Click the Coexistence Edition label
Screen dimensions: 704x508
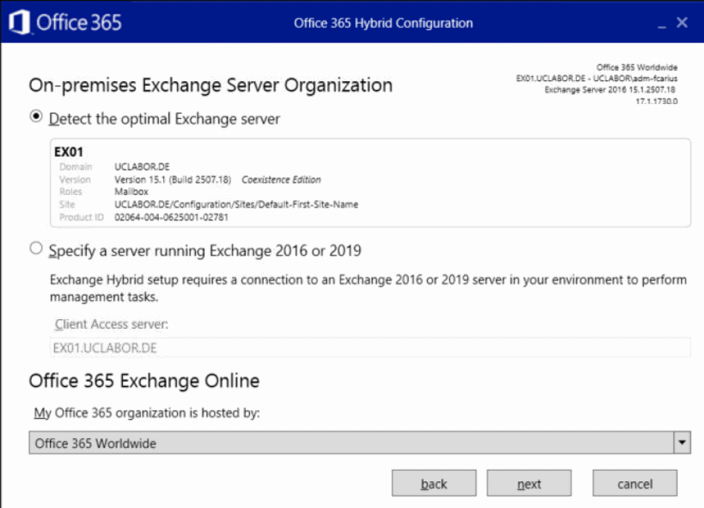(281, 180)
